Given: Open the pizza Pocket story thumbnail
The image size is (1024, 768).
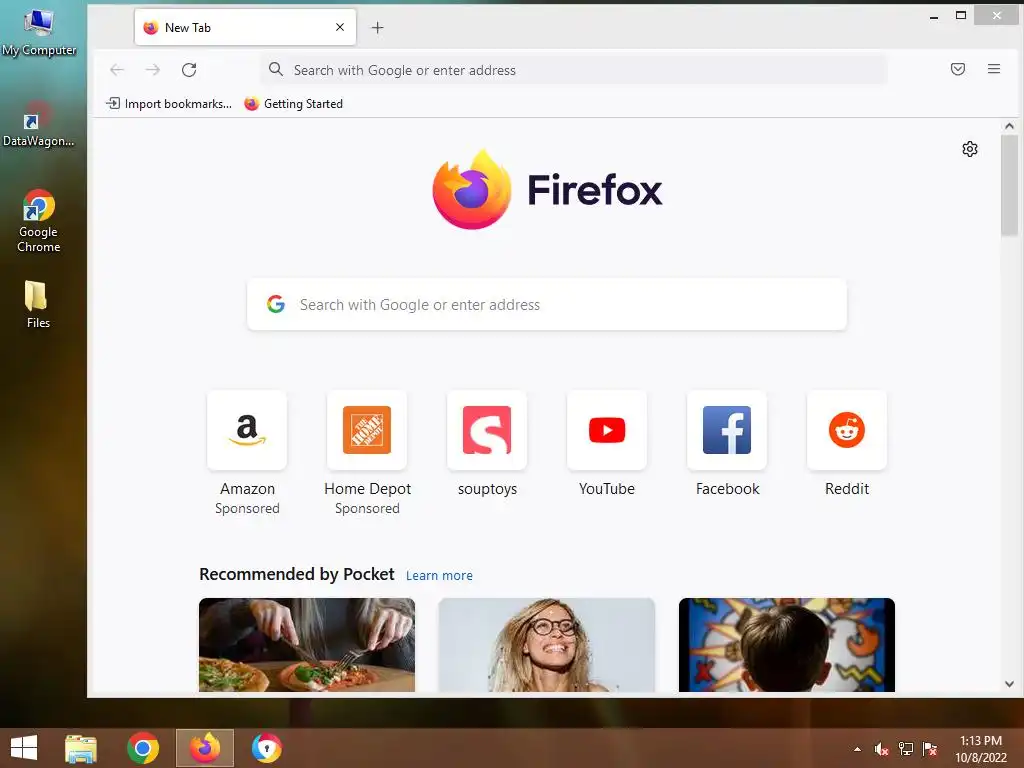Looking at the screenshot, I should coord(307,645).
